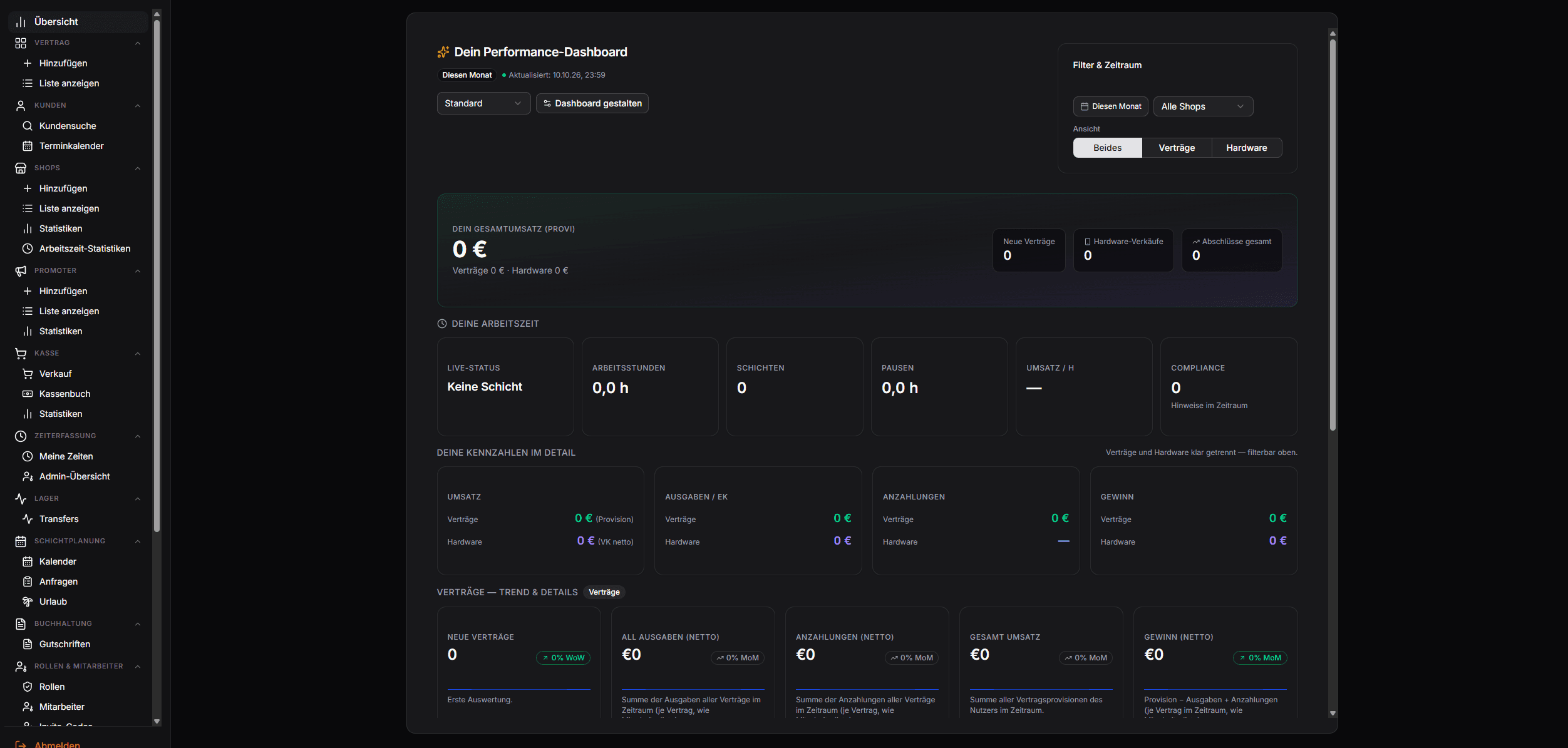Image resolution: width=1568 pixels, height=748 pixels.
Task: Click the Gutschriften document icon
Action: pos(28,644)
